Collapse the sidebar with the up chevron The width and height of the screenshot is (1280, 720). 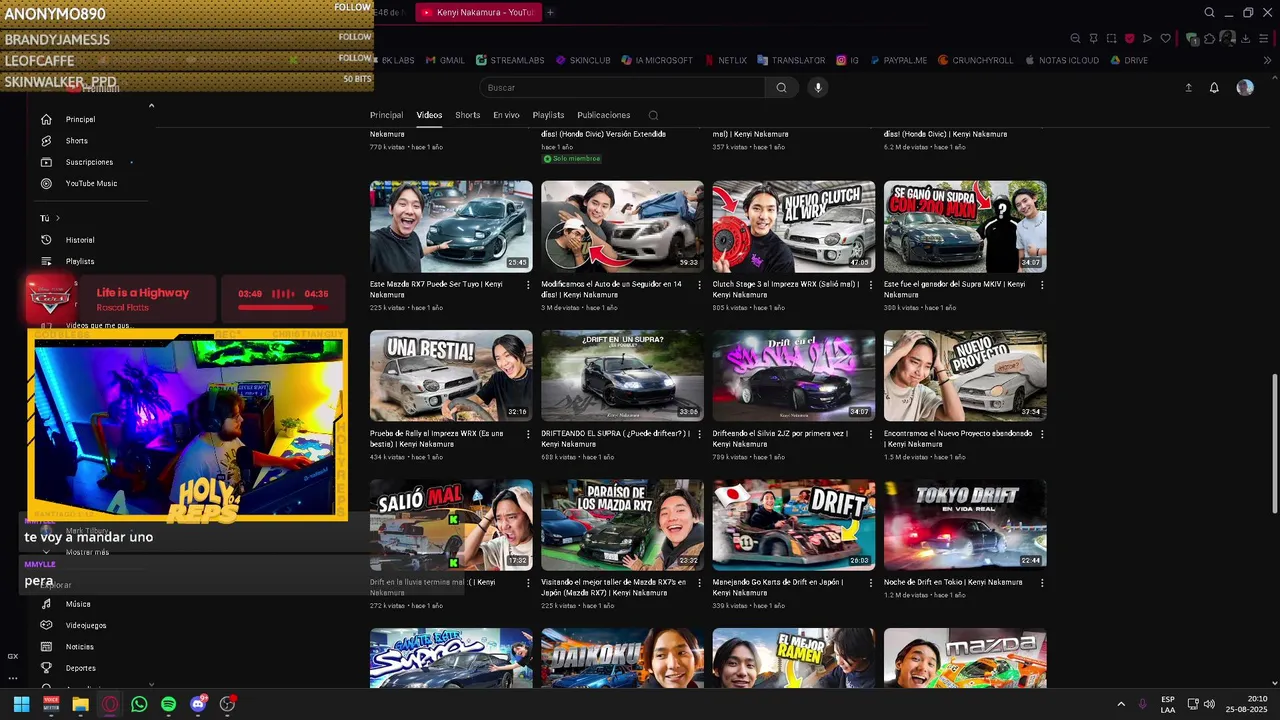coord(151,105)
